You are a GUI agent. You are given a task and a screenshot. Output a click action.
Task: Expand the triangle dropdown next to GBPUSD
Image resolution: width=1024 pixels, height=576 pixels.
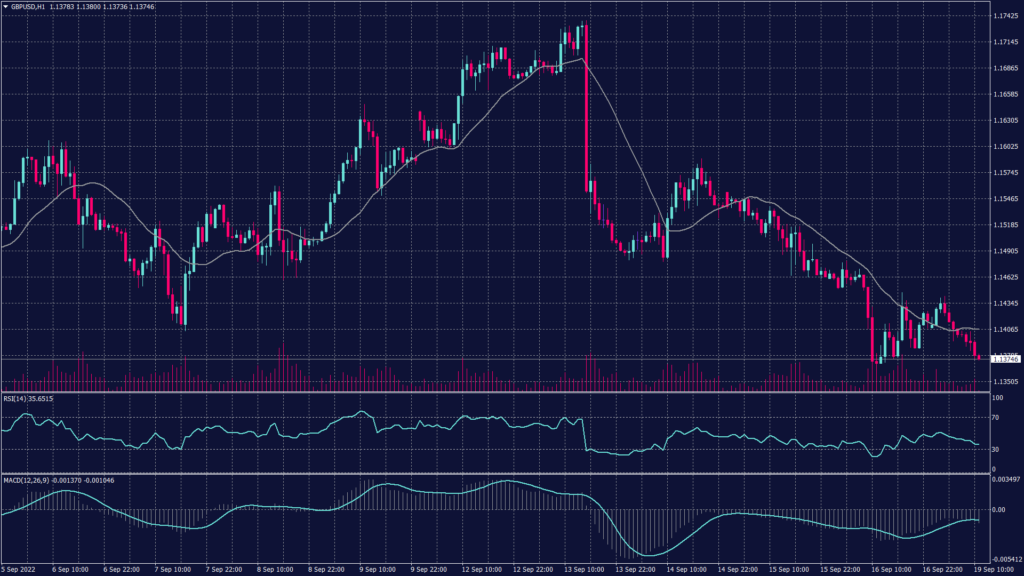click(8, 7)
